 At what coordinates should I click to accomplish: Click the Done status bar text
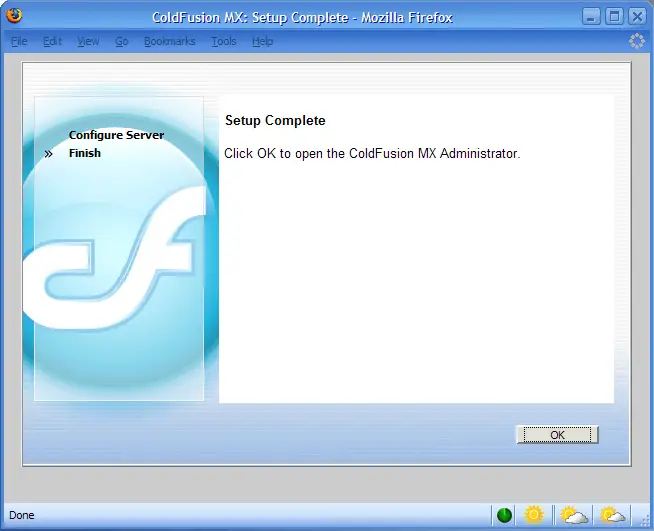coord(22,515)
